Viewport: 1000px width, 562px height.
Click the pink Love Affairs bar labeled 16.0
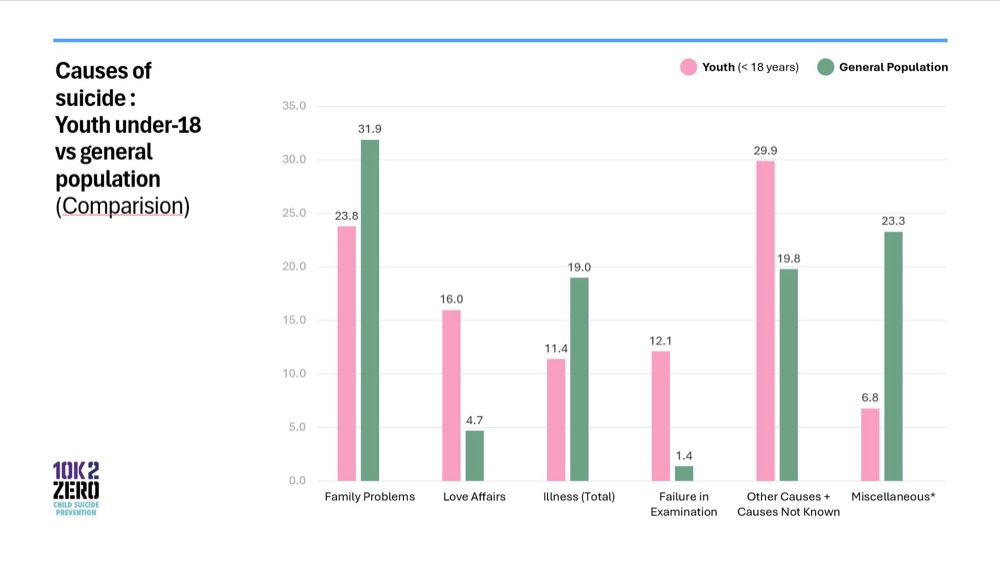coord(451,396)
